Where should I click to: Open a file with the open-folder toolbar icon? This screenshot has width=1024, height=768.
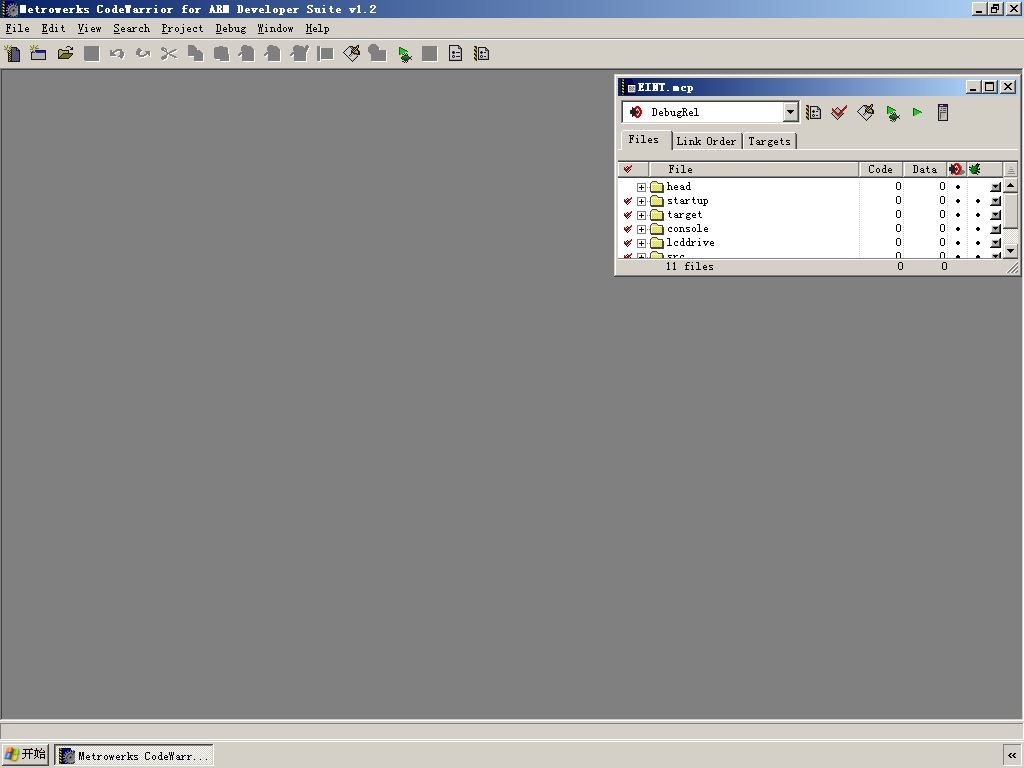tap(65, 54)
